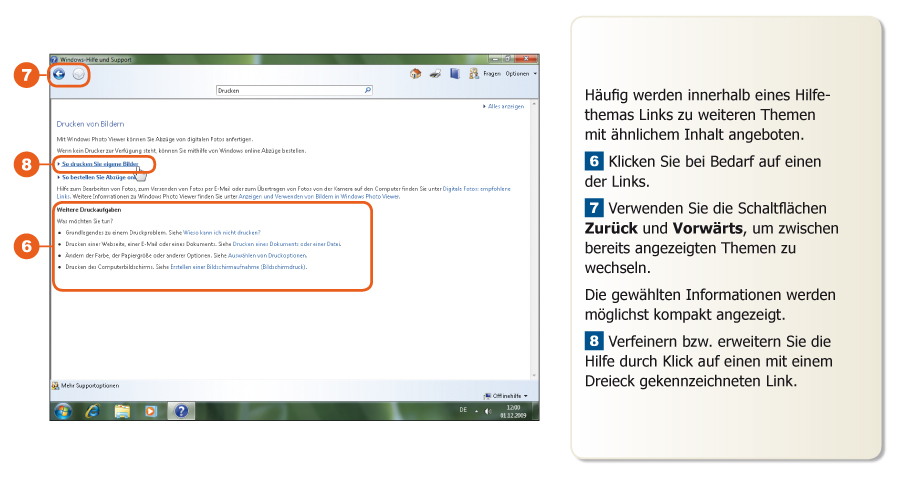Click in the search field containing 'Drucken'
Viewport: 900px width, 480px height.
click(x=288, y=90)
